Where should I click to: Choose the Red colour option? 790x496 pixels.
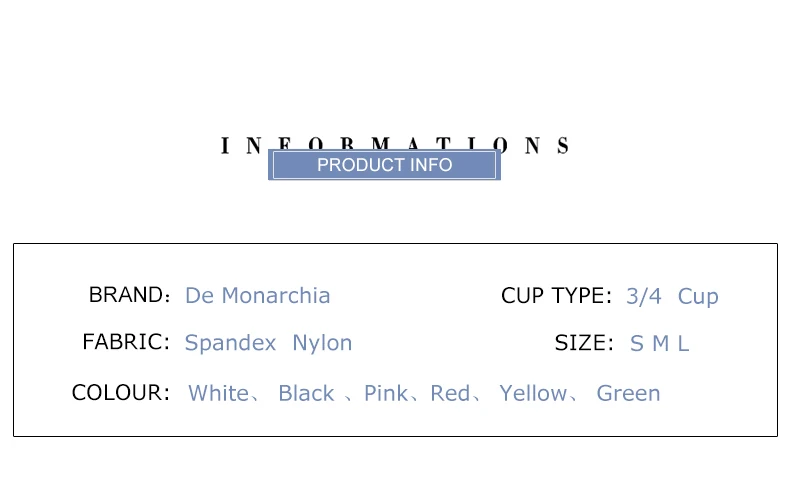450,393
